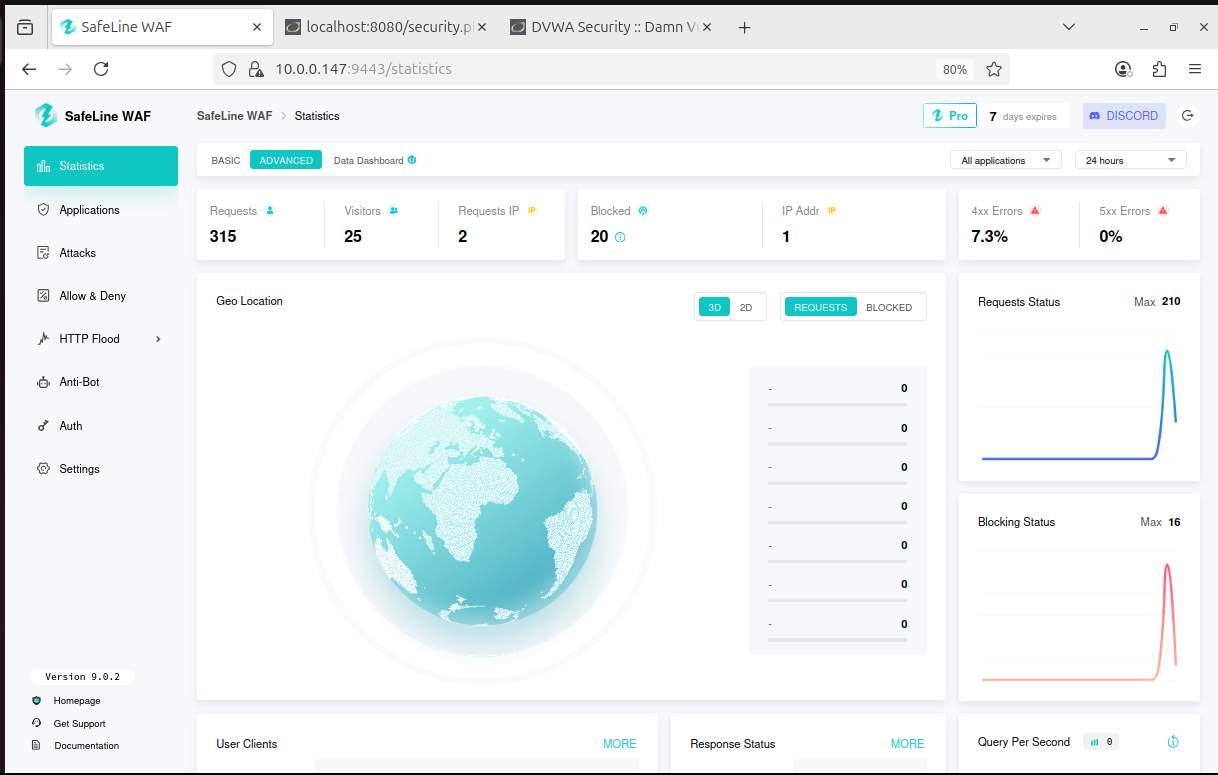The width and height of the screenshot is (1218, 775).
Task: Click MORE link in Response Status panel
Action: tap(907, 744)
